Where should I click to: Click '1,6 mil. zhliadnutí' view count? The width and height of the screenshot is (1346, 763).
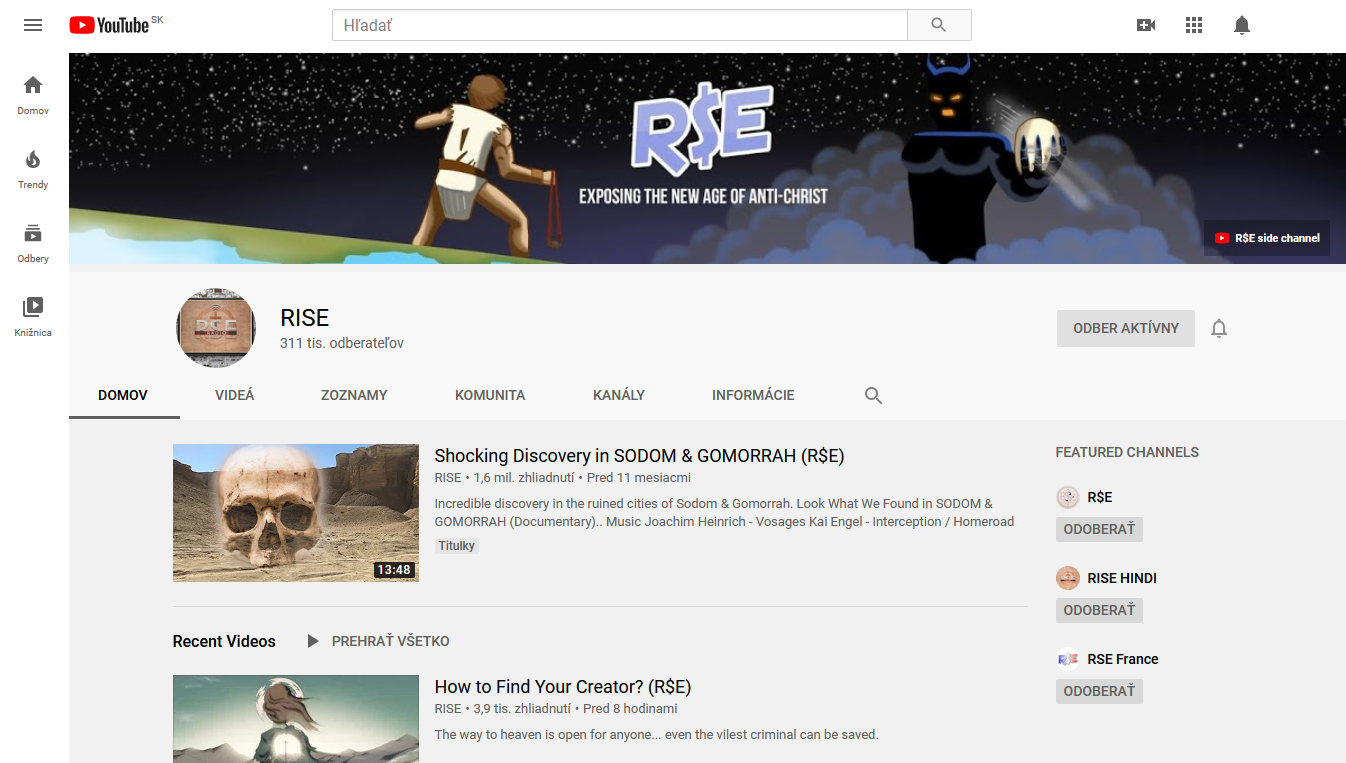pyautogui.click(x=524, y=478)
